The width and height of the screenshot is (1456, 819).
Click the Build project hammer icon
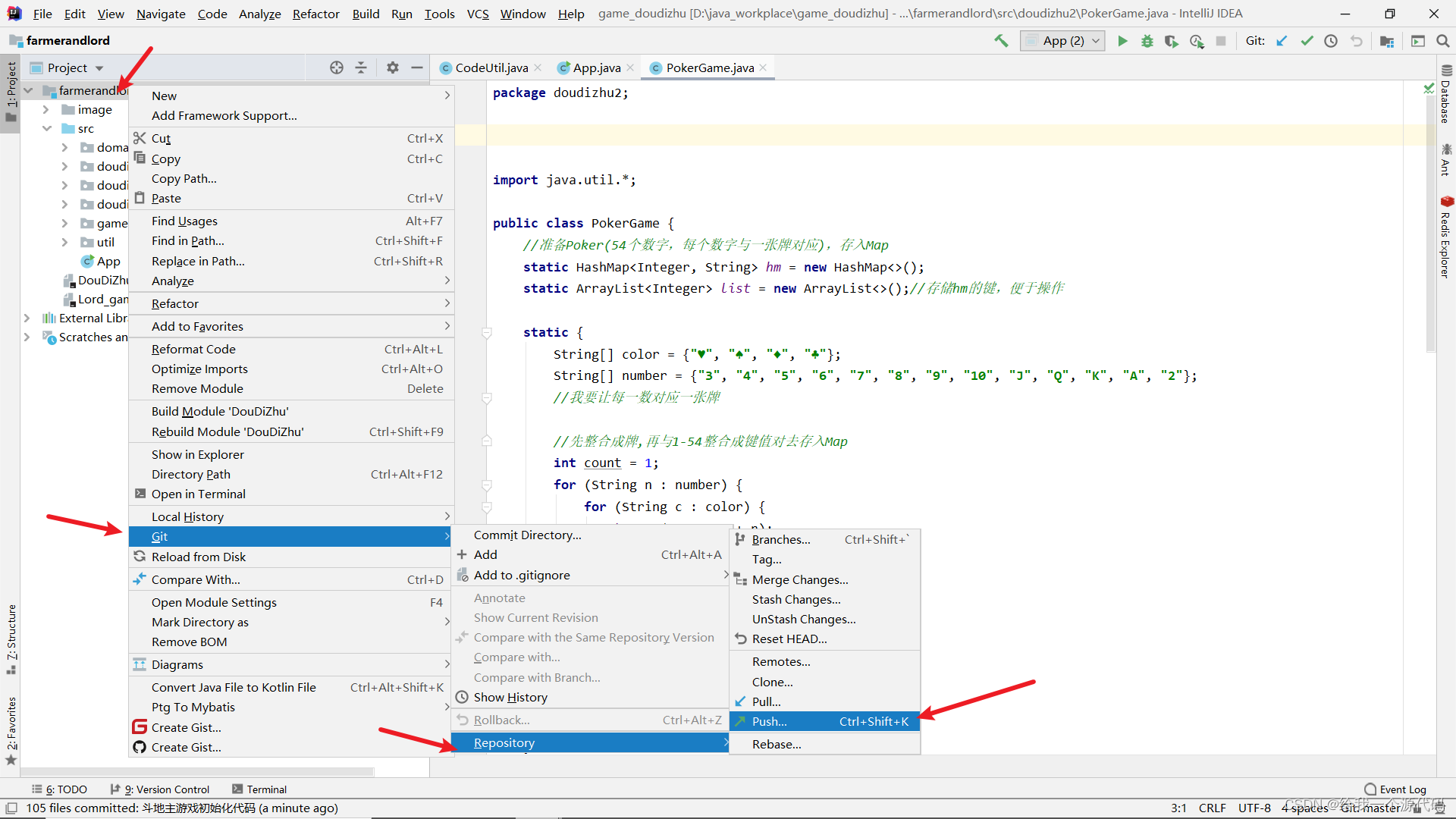point(1001,41)
